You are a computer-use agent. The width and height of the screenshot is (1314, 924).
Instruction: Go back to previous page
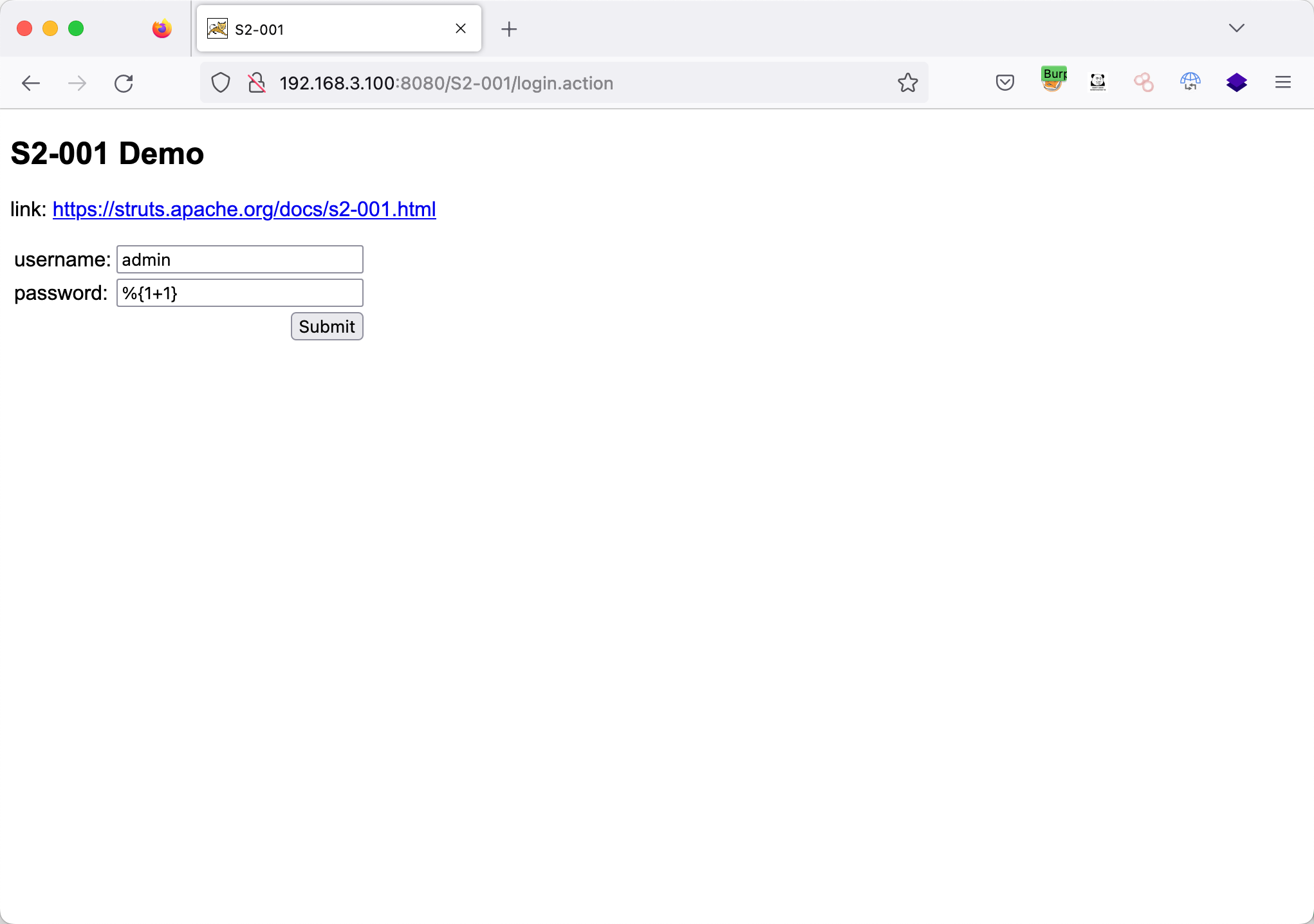tap(31, 83)
